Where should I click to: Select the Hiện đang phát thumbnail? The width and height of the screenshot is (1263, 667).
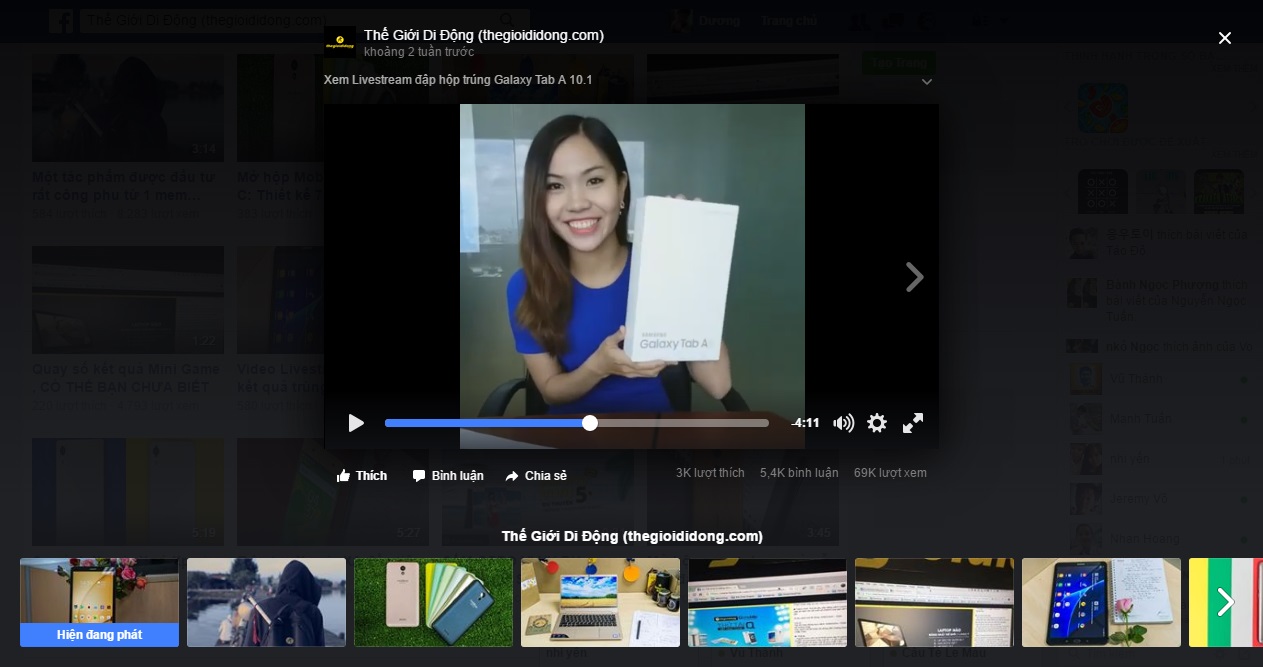[x=99, y=602]
